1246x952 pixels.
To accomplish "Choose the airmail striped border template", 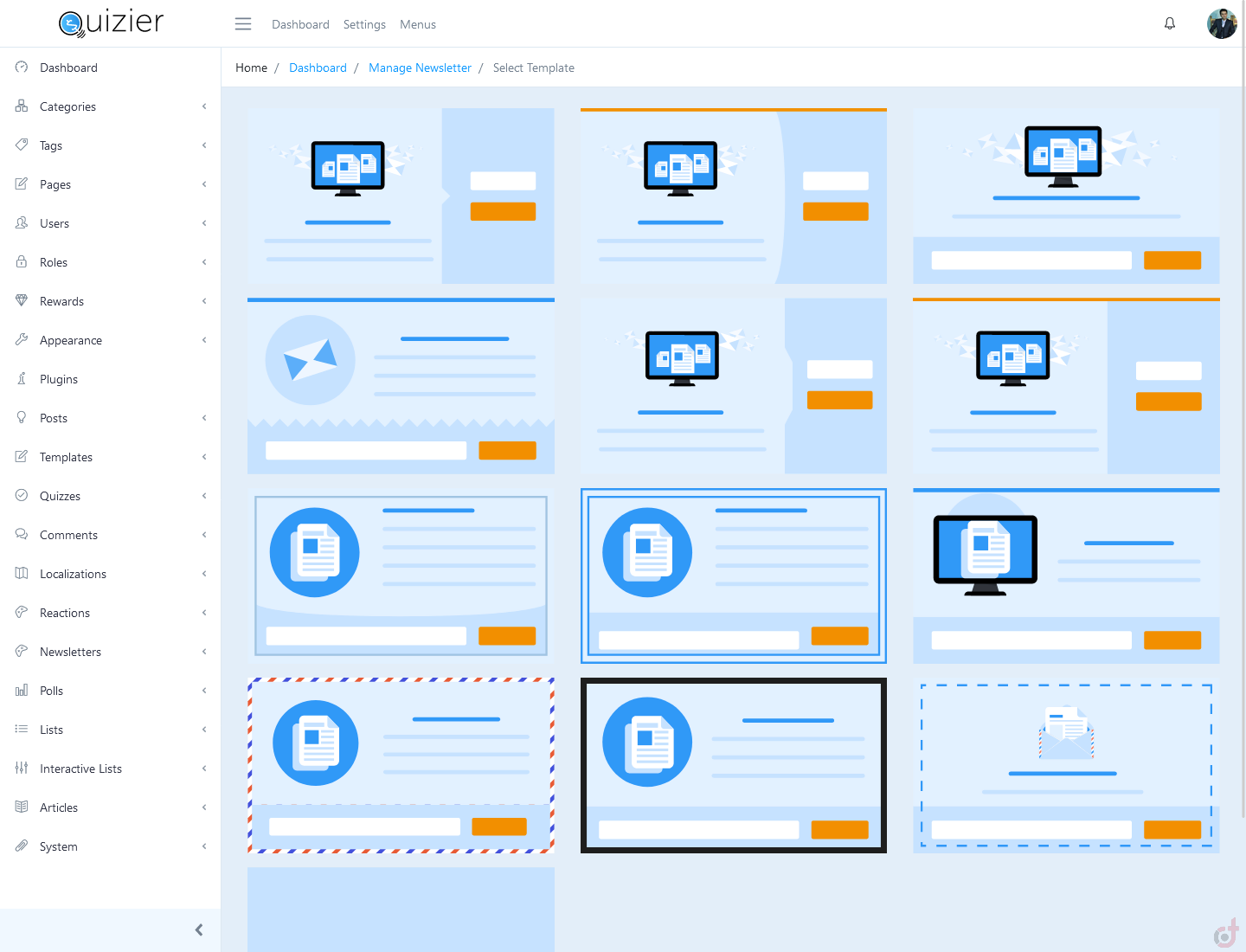I will 401,765.
